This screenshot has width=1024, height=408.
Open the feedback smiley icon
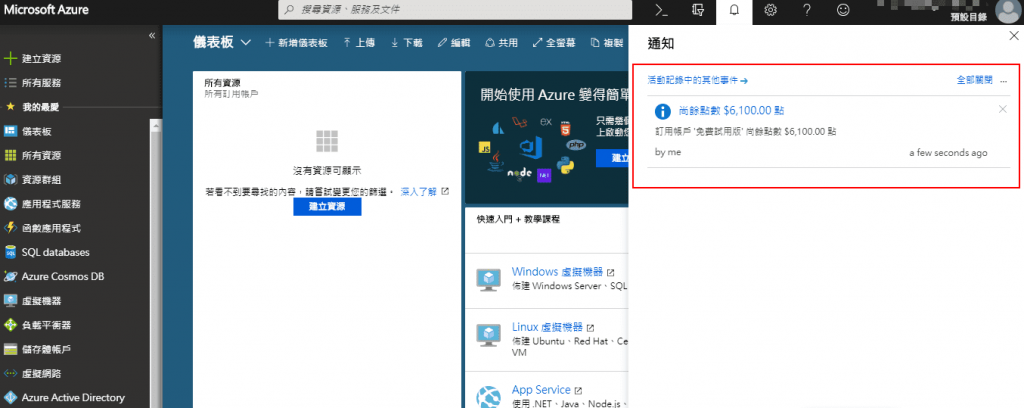point(844,10)
